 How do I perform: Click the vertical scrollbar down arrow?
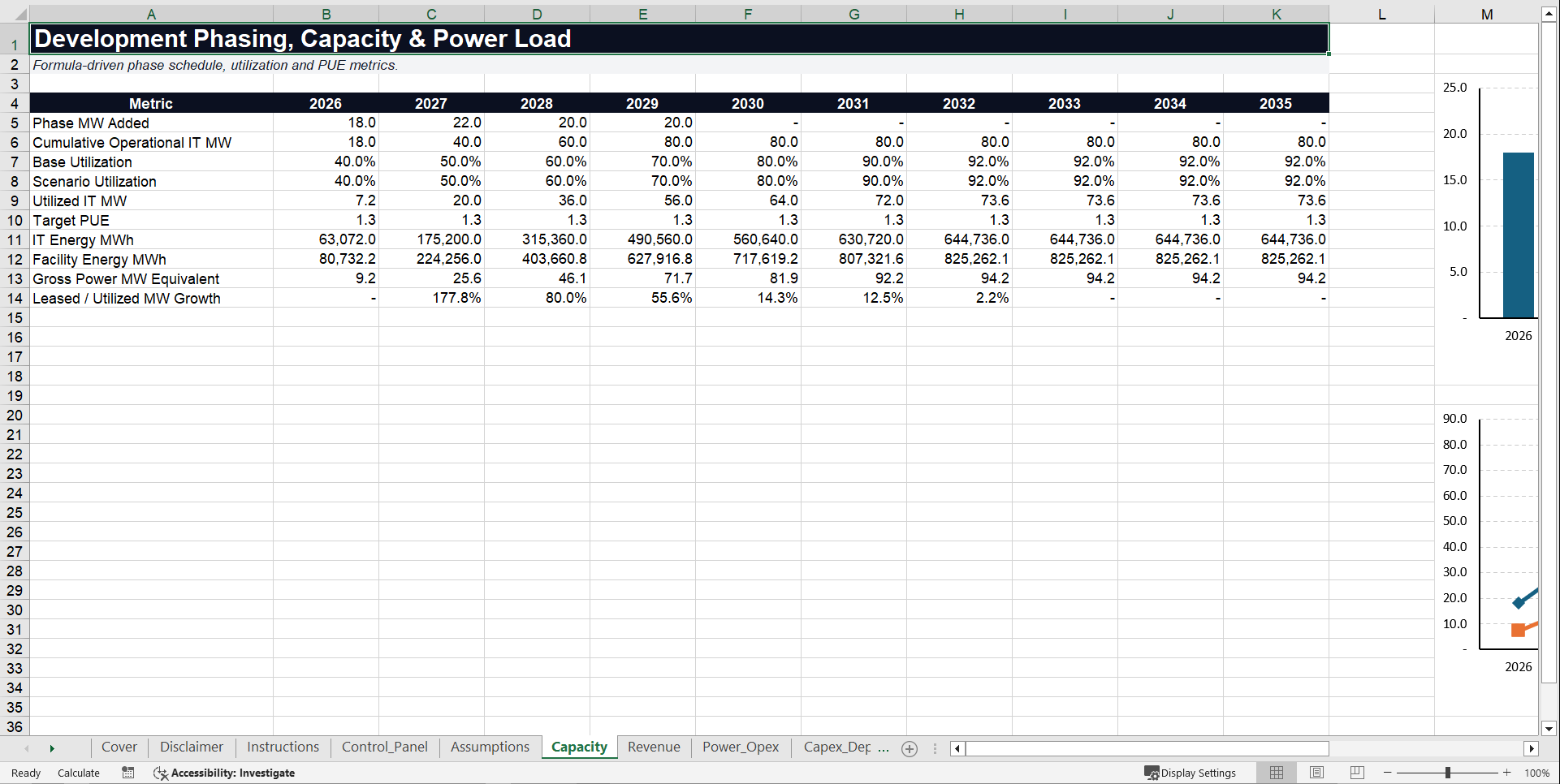coord(1549,728)
